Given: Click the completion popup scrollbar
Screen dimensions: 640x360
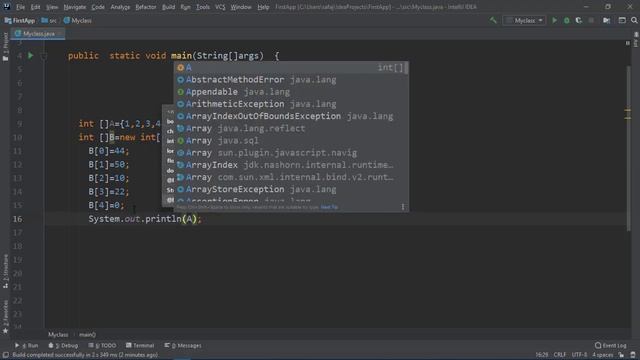Looking at the screenshot, I should point(406,68).
